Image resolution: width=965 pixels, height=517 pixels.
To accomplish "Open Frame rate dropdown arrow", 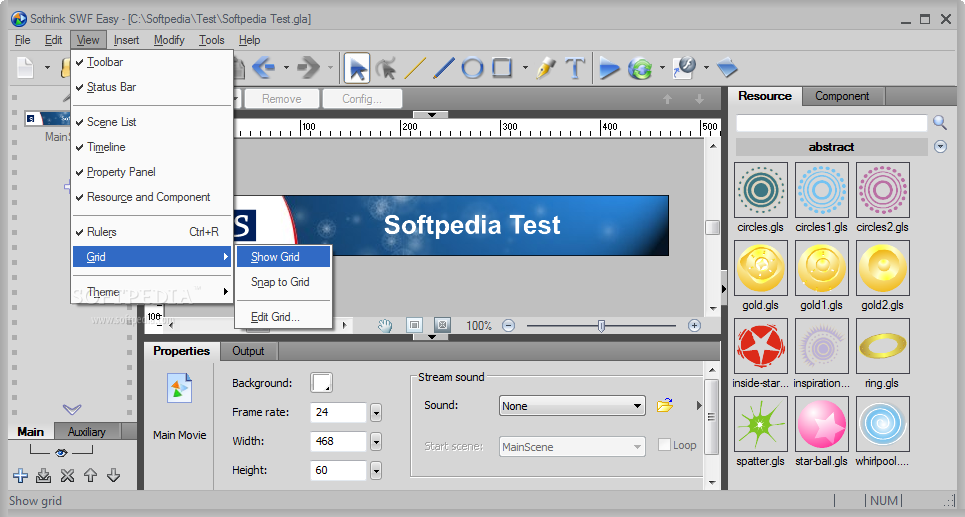I will [375, 412].
